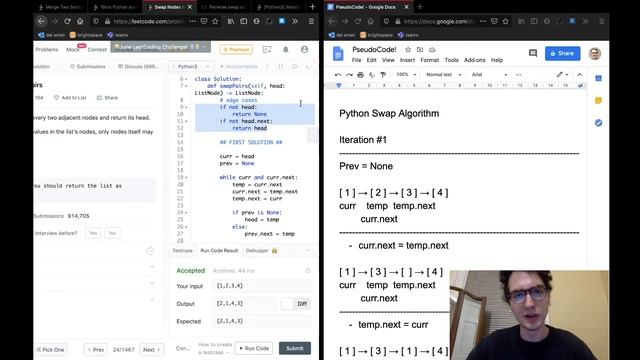Switch to the Debugger tab

click(262, 251)
